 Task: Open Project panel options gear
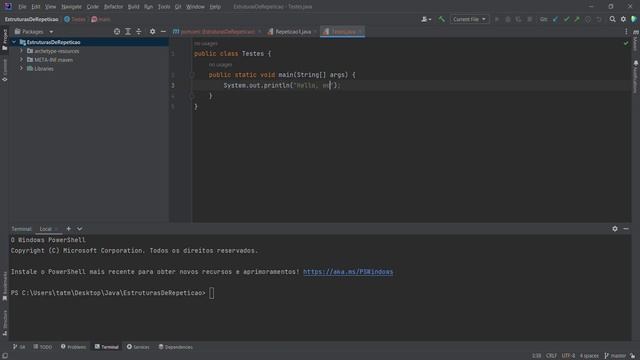(152, 31)
